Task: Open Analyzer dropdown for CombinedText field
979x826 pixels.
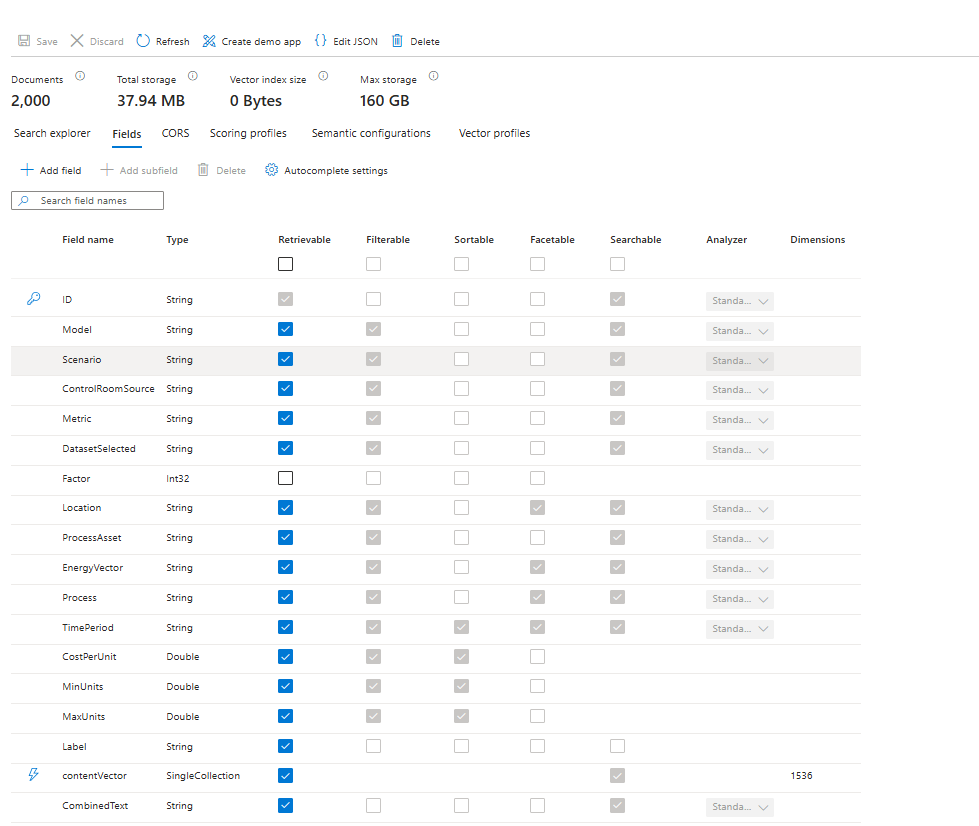Action: (x=740, y=807)
